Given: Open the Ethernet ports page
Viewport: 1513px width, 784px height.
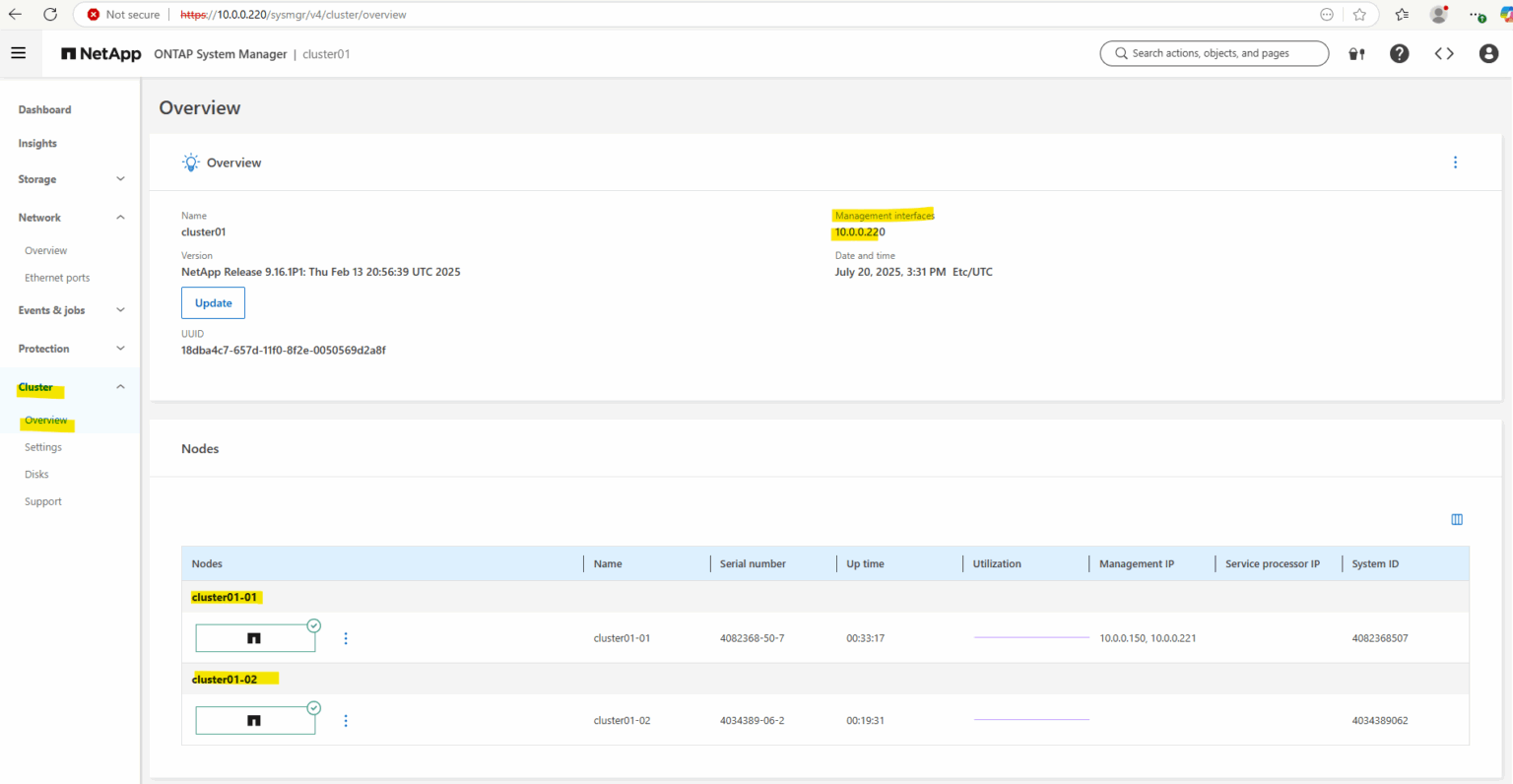Looking at the screenshot, I should click(x=57, y=277).
